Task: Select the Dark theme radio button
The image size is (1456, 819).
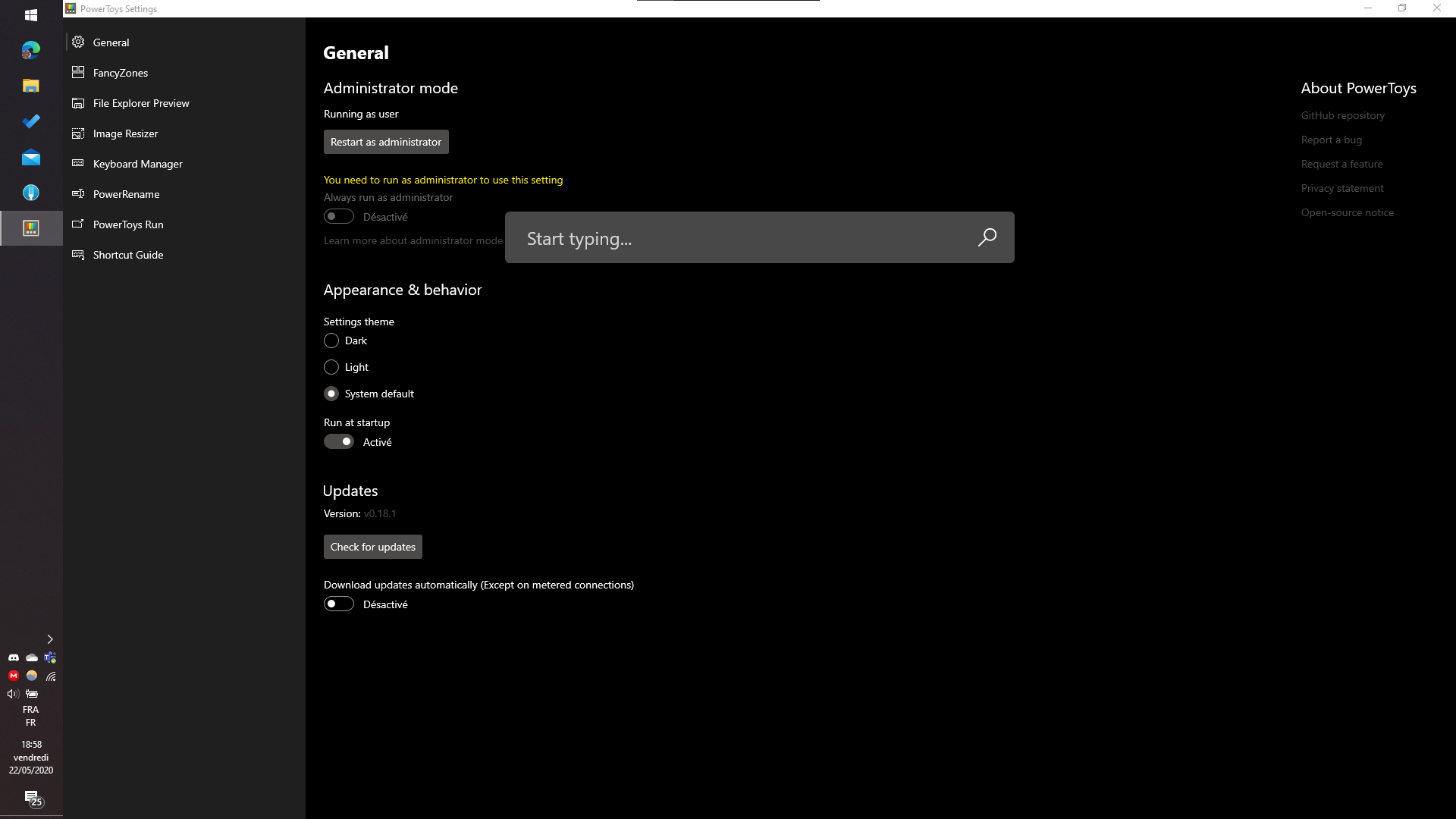Action: [331, 340]
